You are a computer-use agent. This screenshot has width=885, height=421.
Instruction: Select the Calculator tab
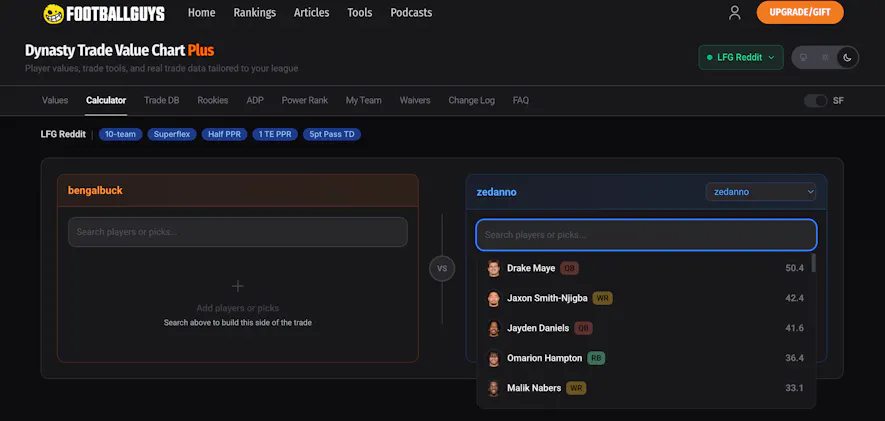point(106,100)
